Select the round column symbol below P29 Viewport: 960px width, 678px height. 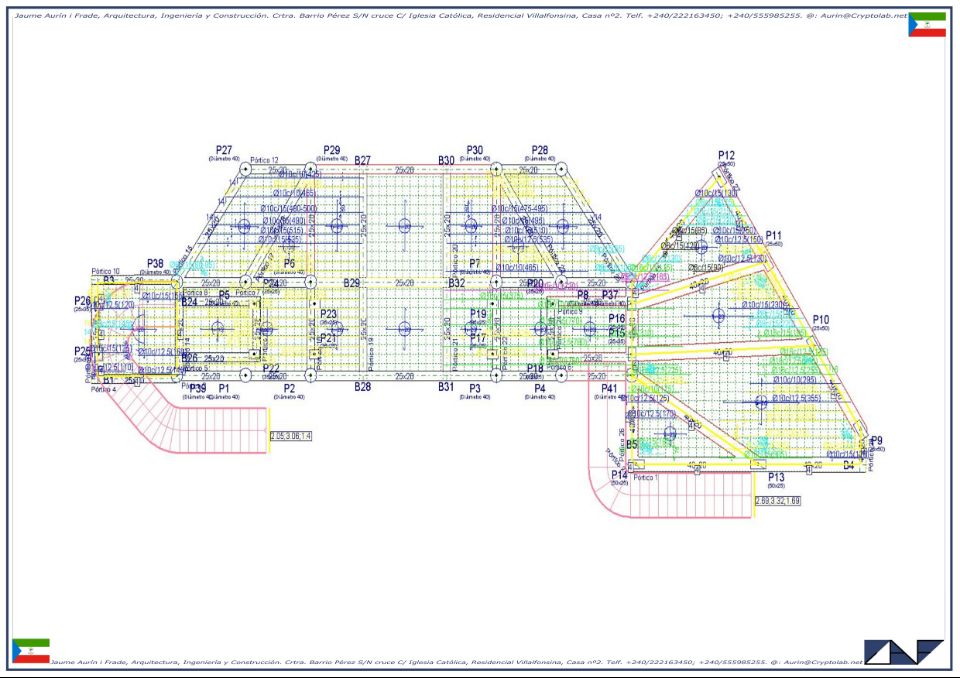point(311,170)
